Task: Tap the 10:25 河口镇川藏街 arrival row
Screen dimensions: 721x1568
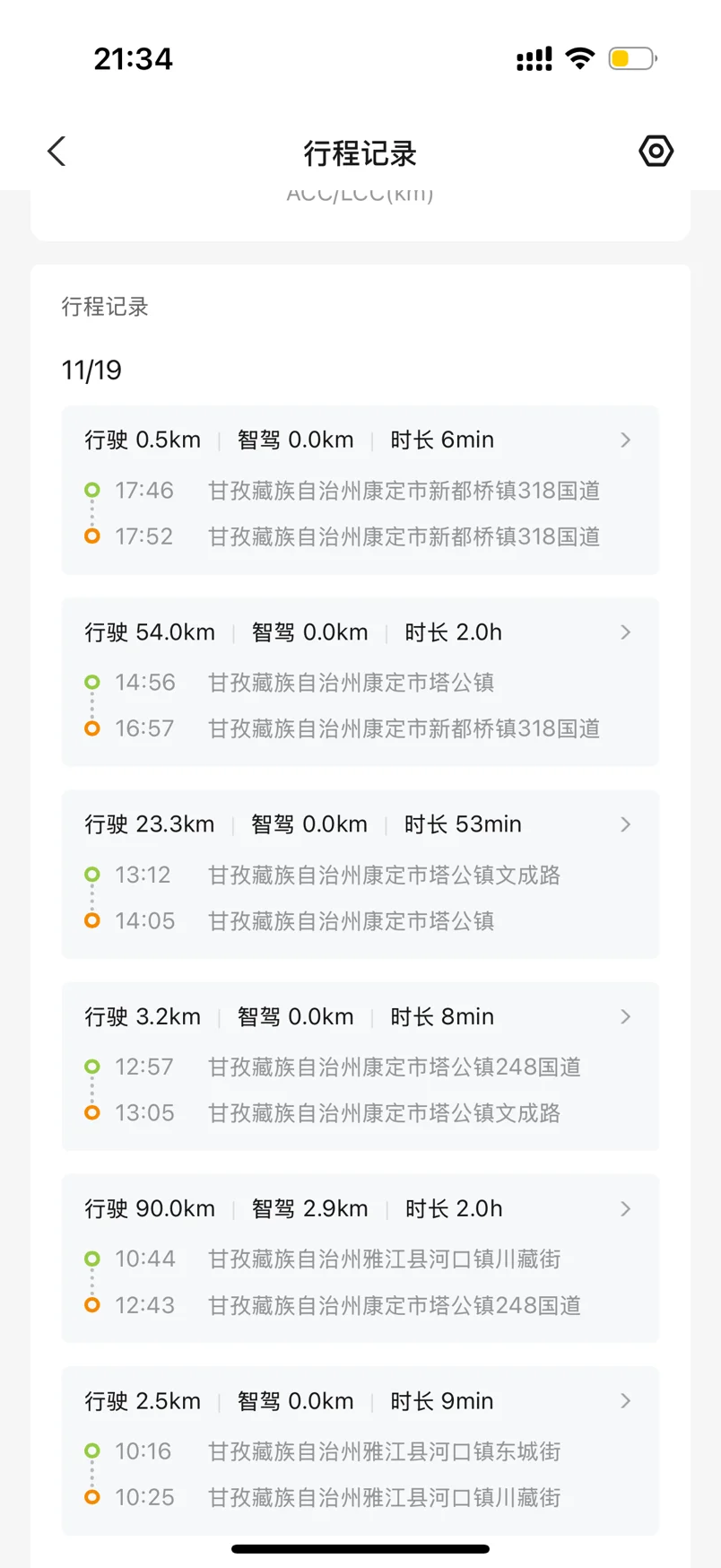Action: 384,1497
